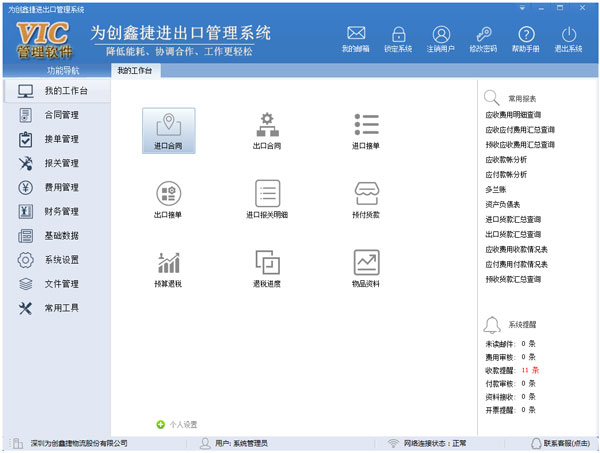Image resolution: width=600 pixels, height=453 pixels.
Task: Open the title bar dropdown arrow
Action: click(522, 8)
